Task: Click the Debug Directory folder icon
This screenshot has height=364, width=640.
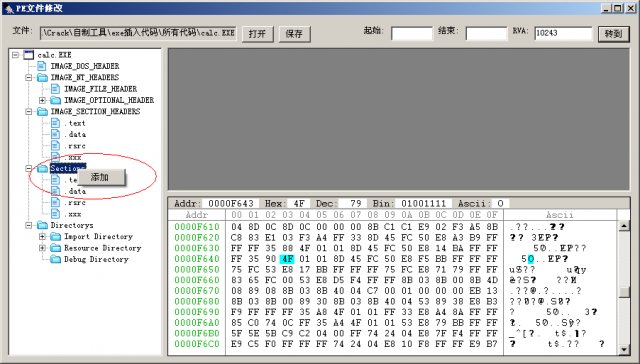Action: (56, 260)
